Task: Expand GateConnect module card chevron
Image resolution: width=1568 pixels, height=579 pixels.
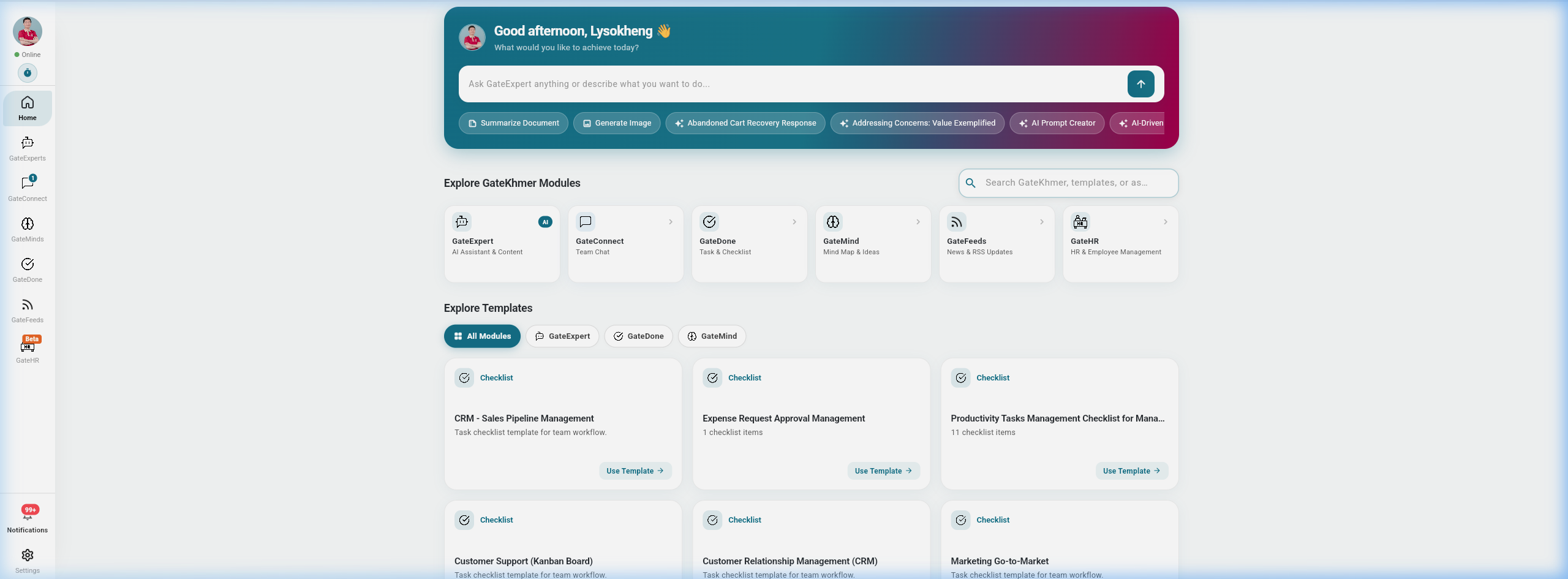Action: pyautogui.click(x=671, y=222)
